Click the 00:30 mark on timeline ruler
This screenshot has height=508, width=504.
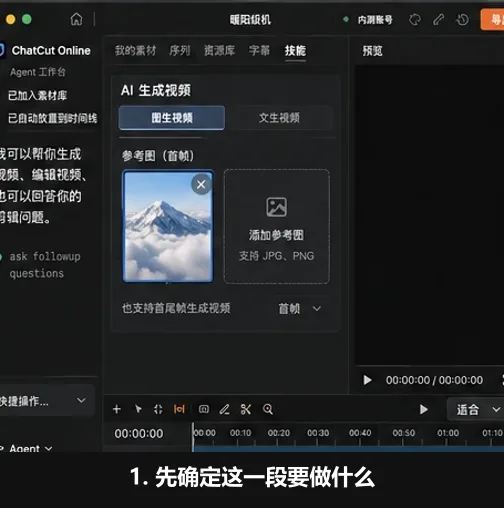pos(318,433)
